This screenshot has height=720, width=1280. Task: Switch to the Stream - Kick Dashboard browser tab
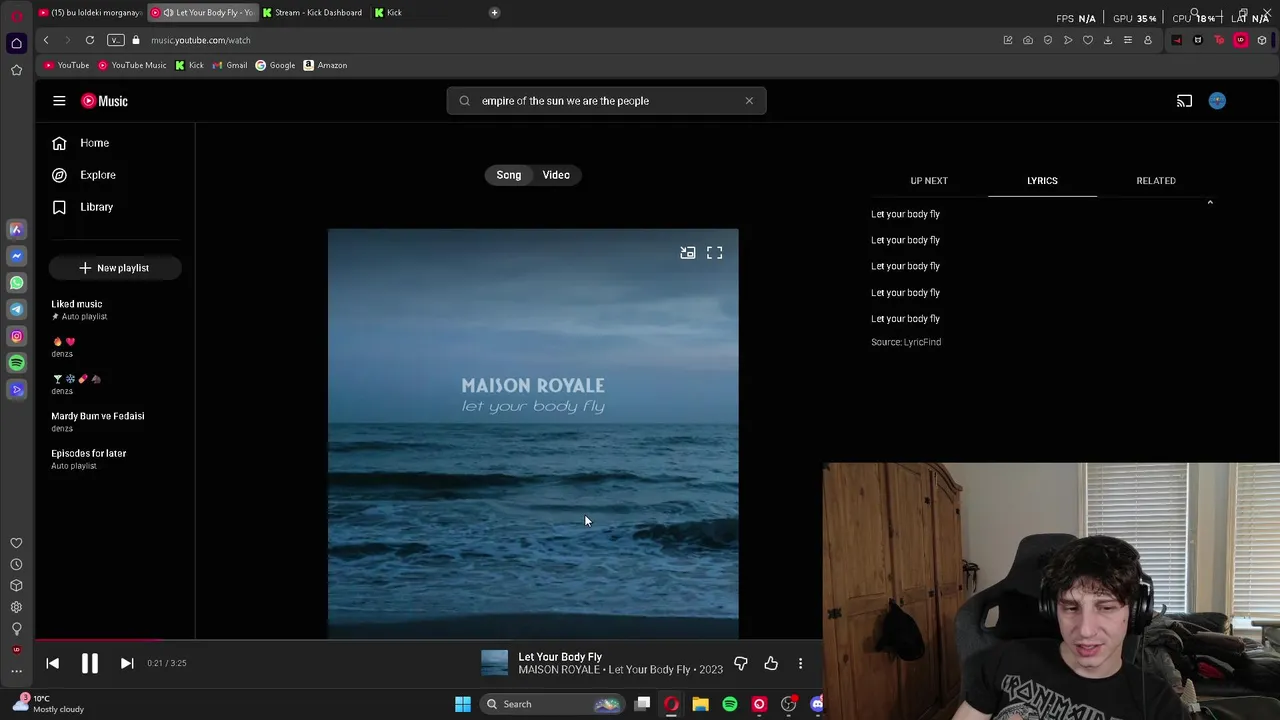tap(312, 13)
